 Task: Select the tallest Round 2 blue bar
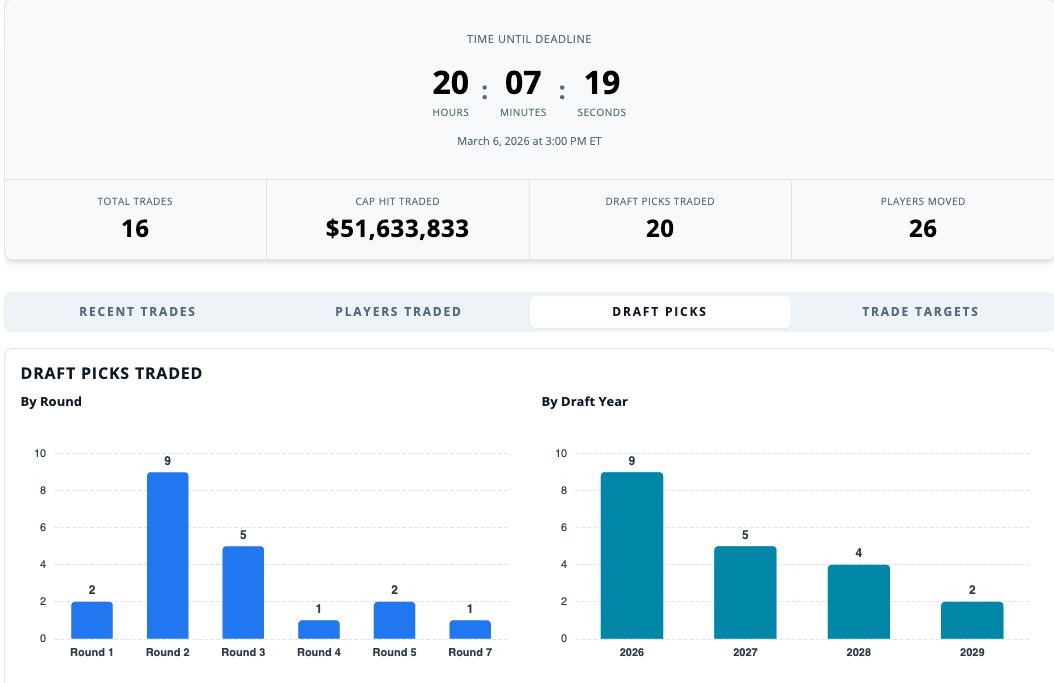[167, 555]
